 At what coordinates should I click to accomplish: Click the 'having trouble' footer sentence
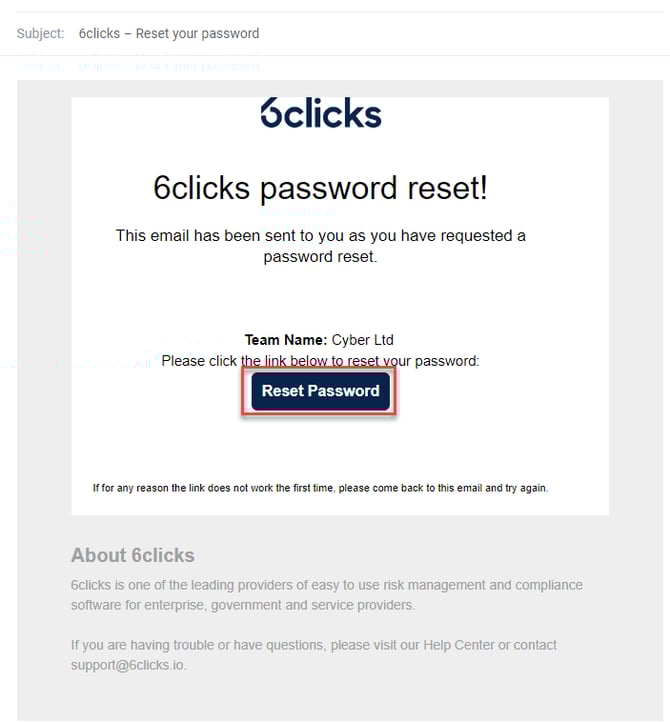tap(200, 645)
